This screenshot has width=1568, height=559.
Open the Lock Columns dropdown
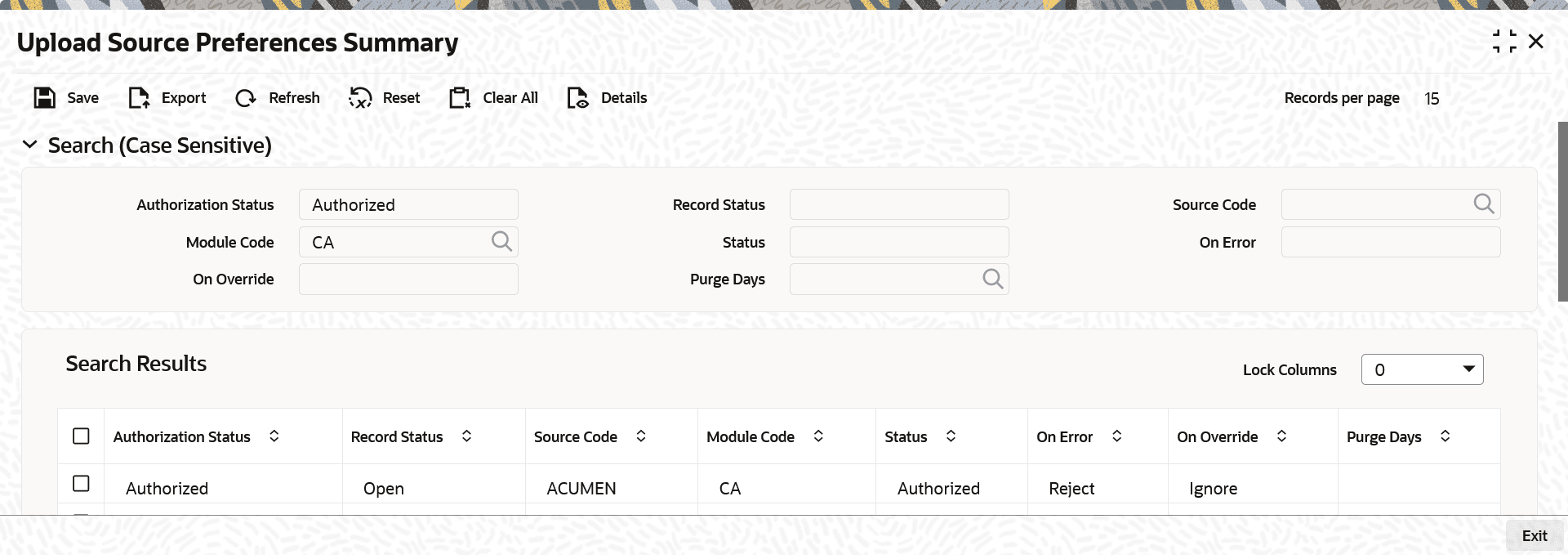[1422, 369]
